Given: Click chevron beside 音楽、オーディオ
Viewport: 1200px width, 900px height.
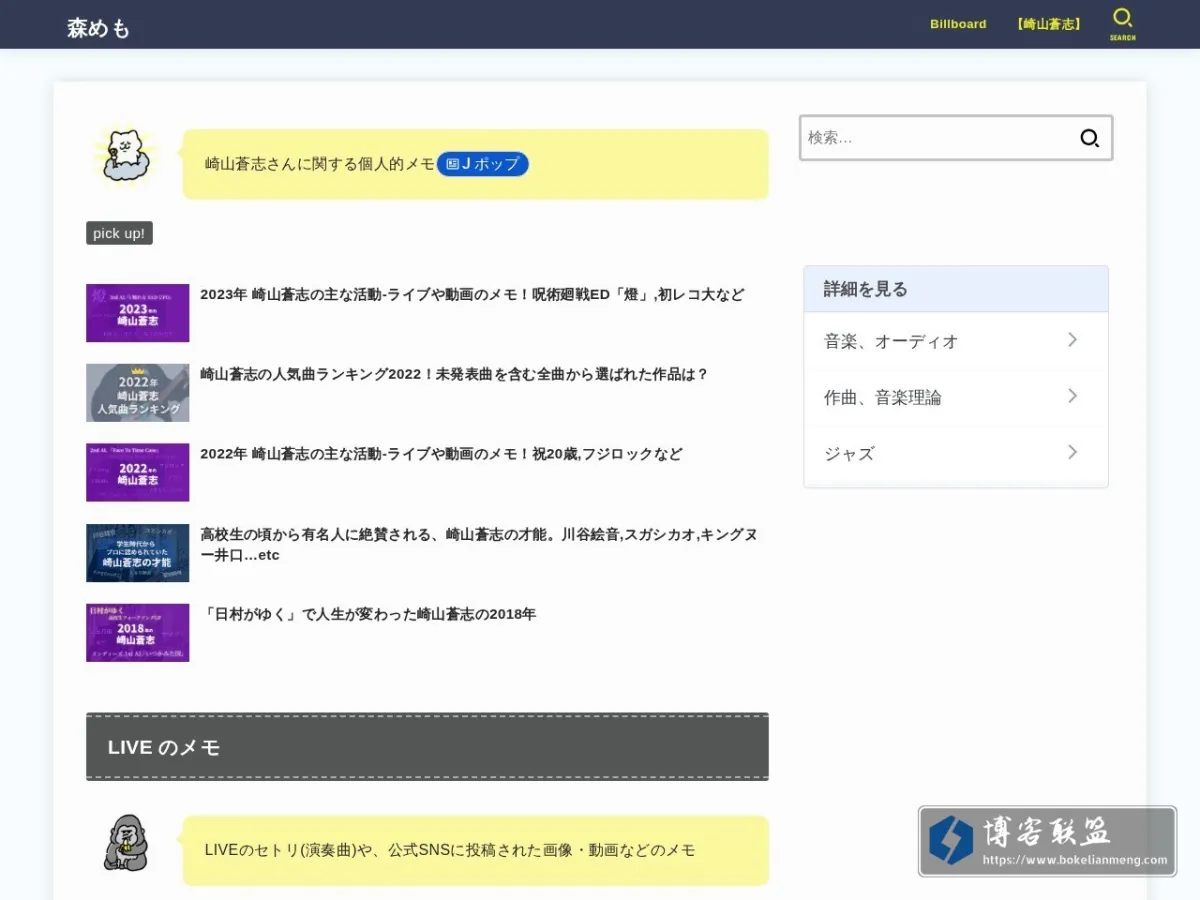Looking at the screenshot, I should point(1072,340).
